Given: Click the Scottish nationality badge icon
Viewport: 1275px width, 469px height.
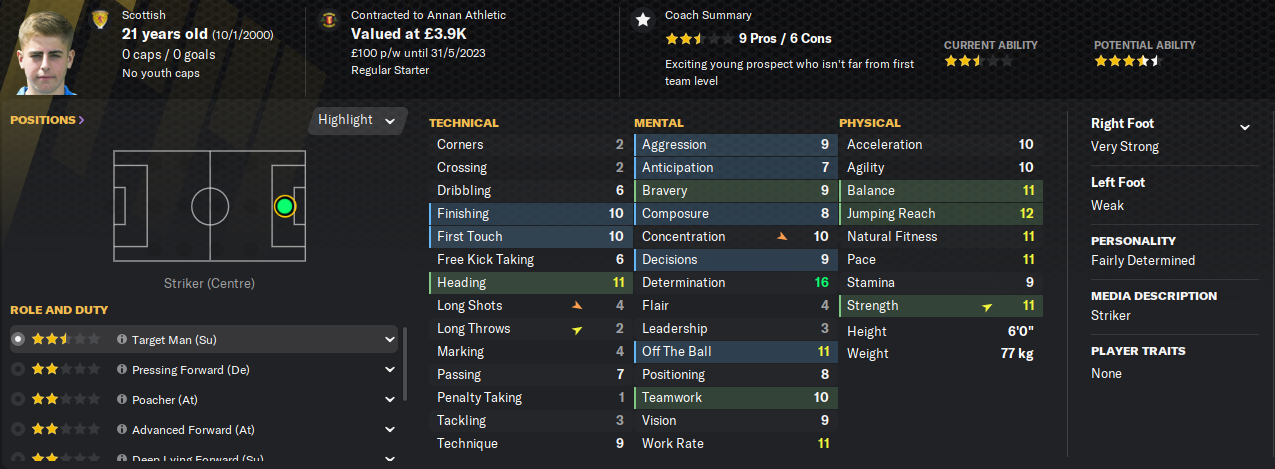Looking at the screenshot, I should pyautogui.click(x=99, y=19).
